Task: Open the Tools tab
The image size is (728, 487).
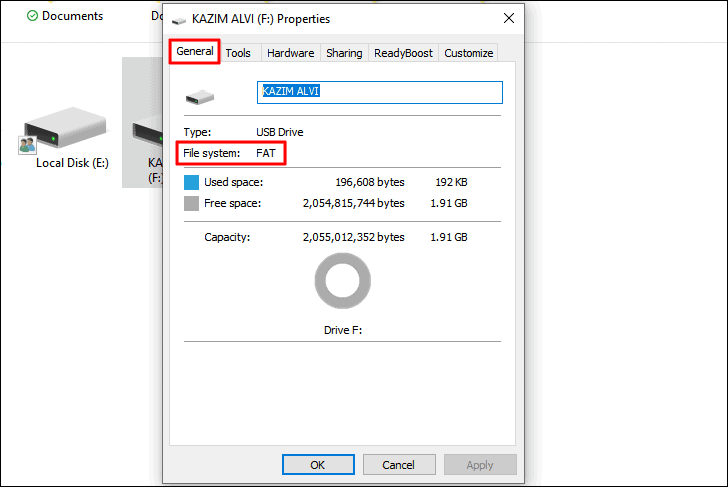Action: 238,53
